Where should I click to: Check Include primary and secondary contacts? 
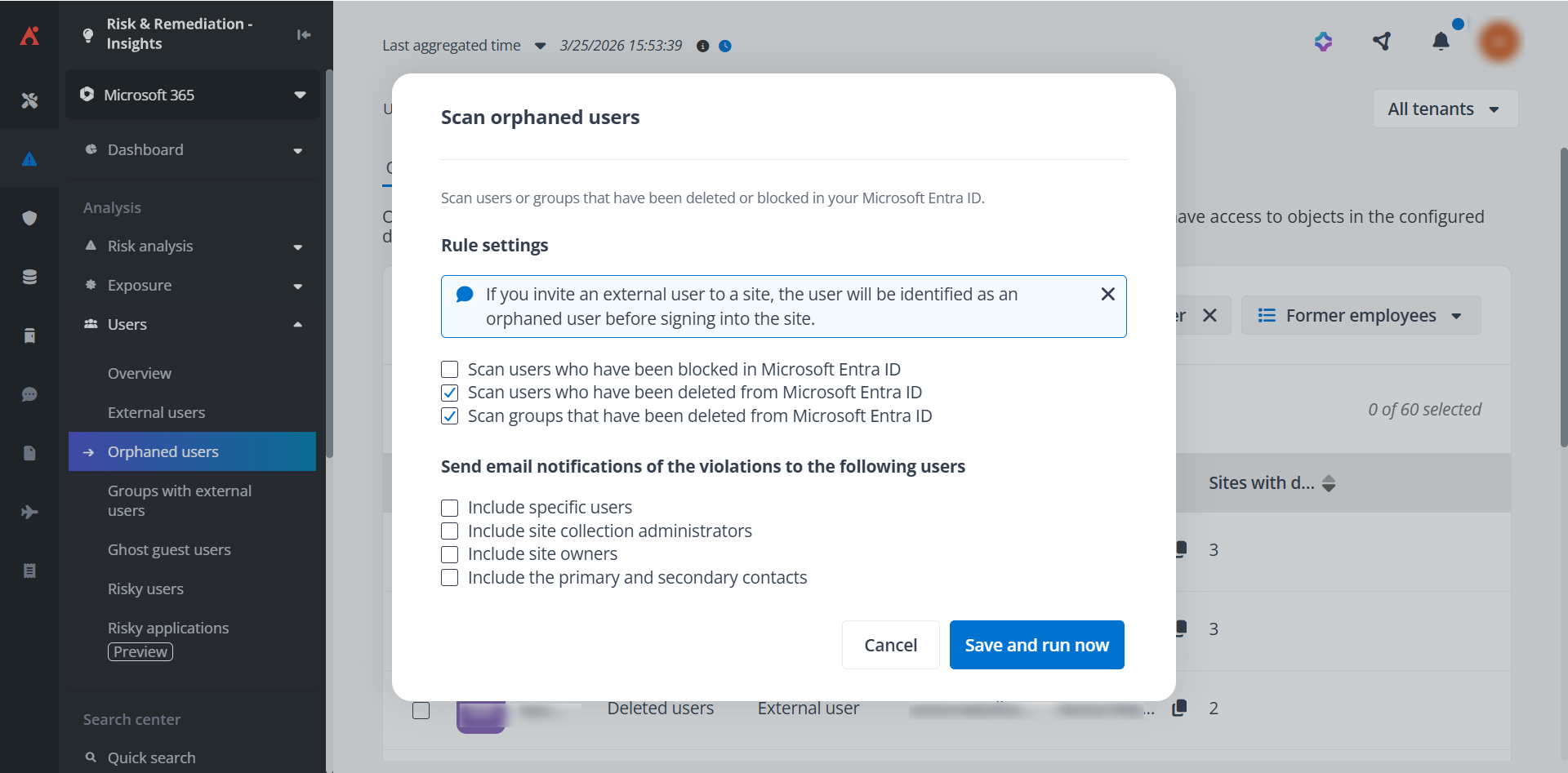pos(450,578)
